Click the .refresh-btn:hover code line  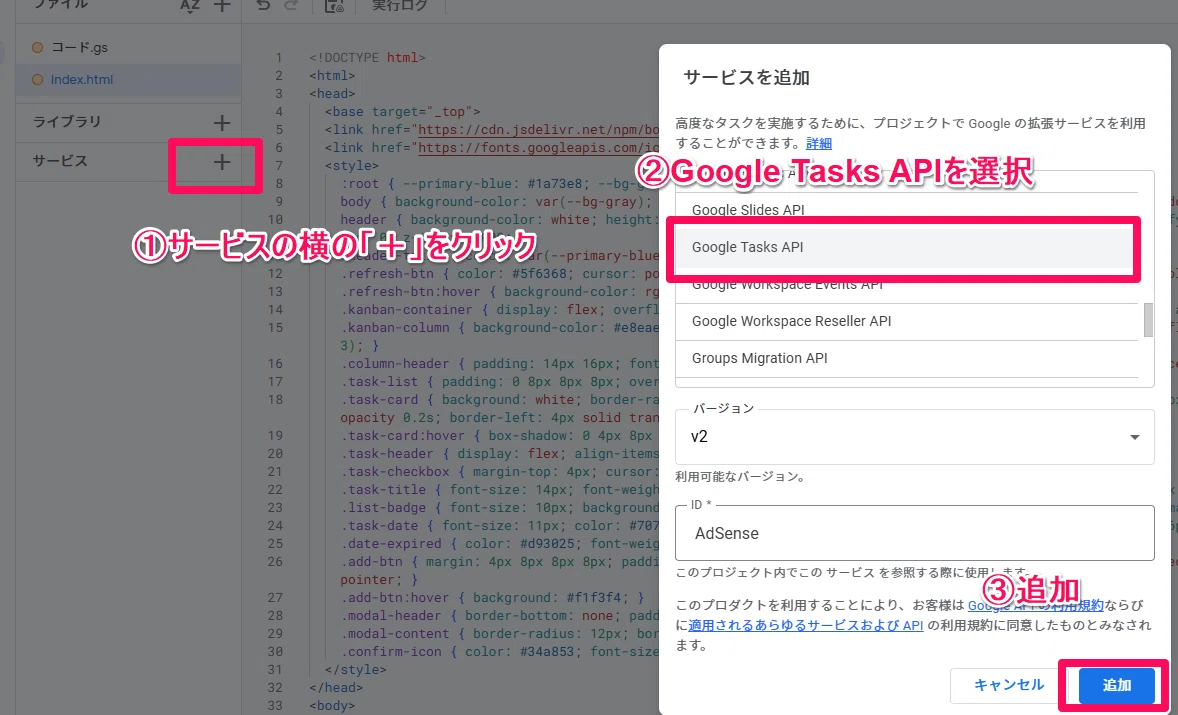click(500, 291)
